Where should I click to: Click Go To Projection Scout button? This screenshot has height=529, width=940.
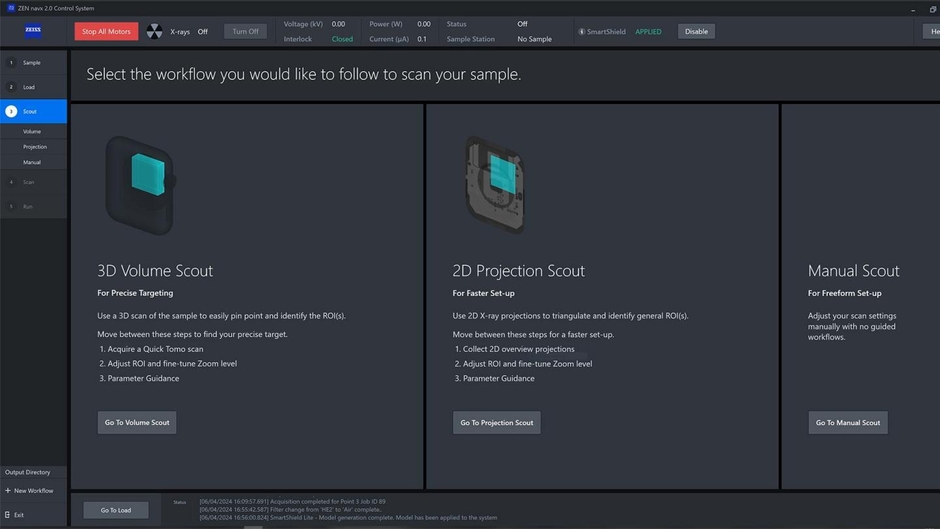click(496, 422)
